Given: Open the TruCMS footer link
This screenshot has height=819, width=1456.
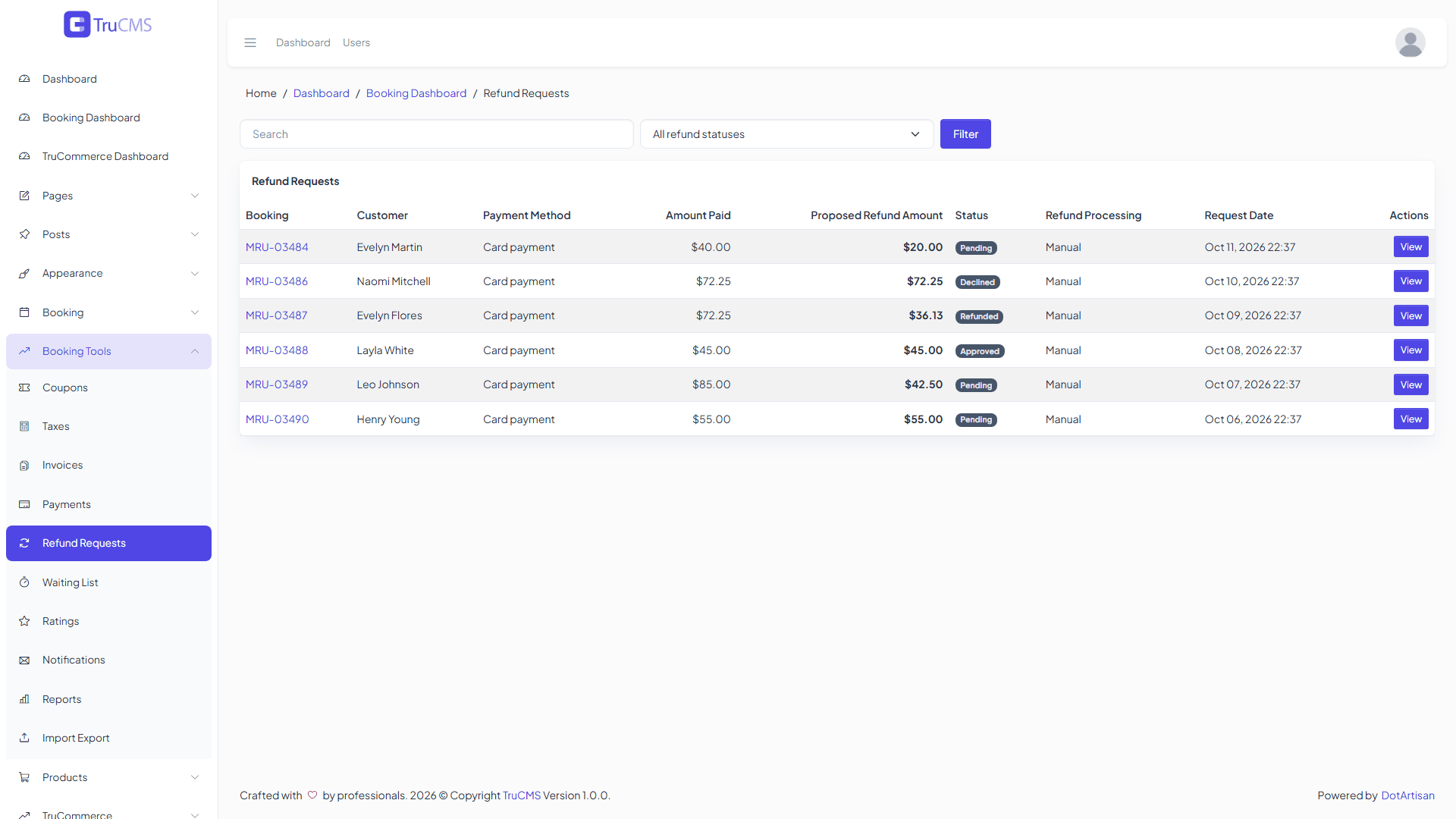Looking at the screenshot, I should tap(521, 795).
